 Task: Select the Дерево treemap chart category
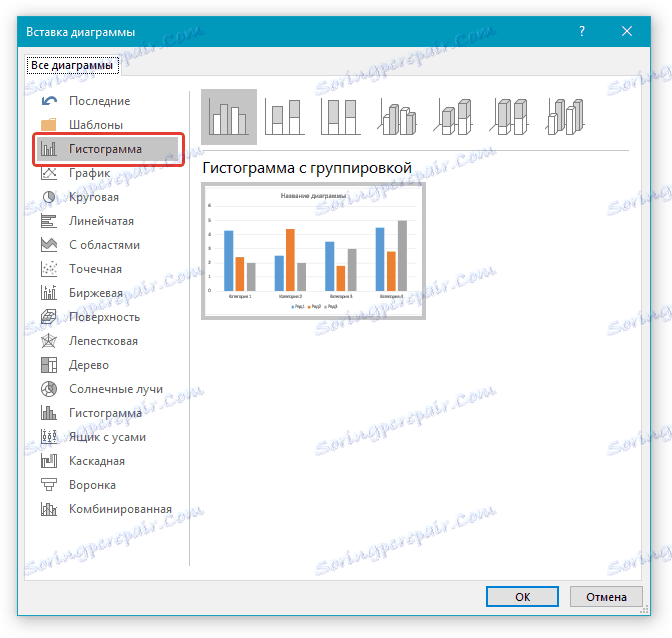(x=107, y=365)
